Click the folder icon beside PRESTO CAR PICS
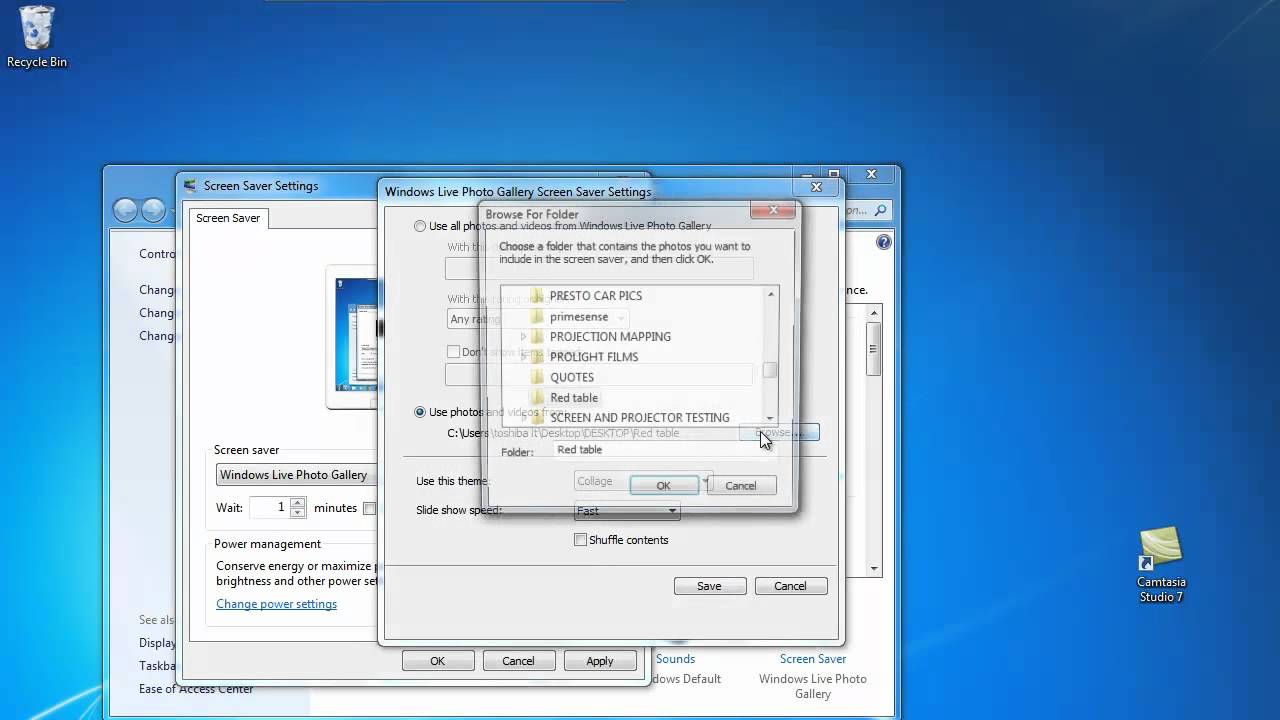 (x=537, y=296)
